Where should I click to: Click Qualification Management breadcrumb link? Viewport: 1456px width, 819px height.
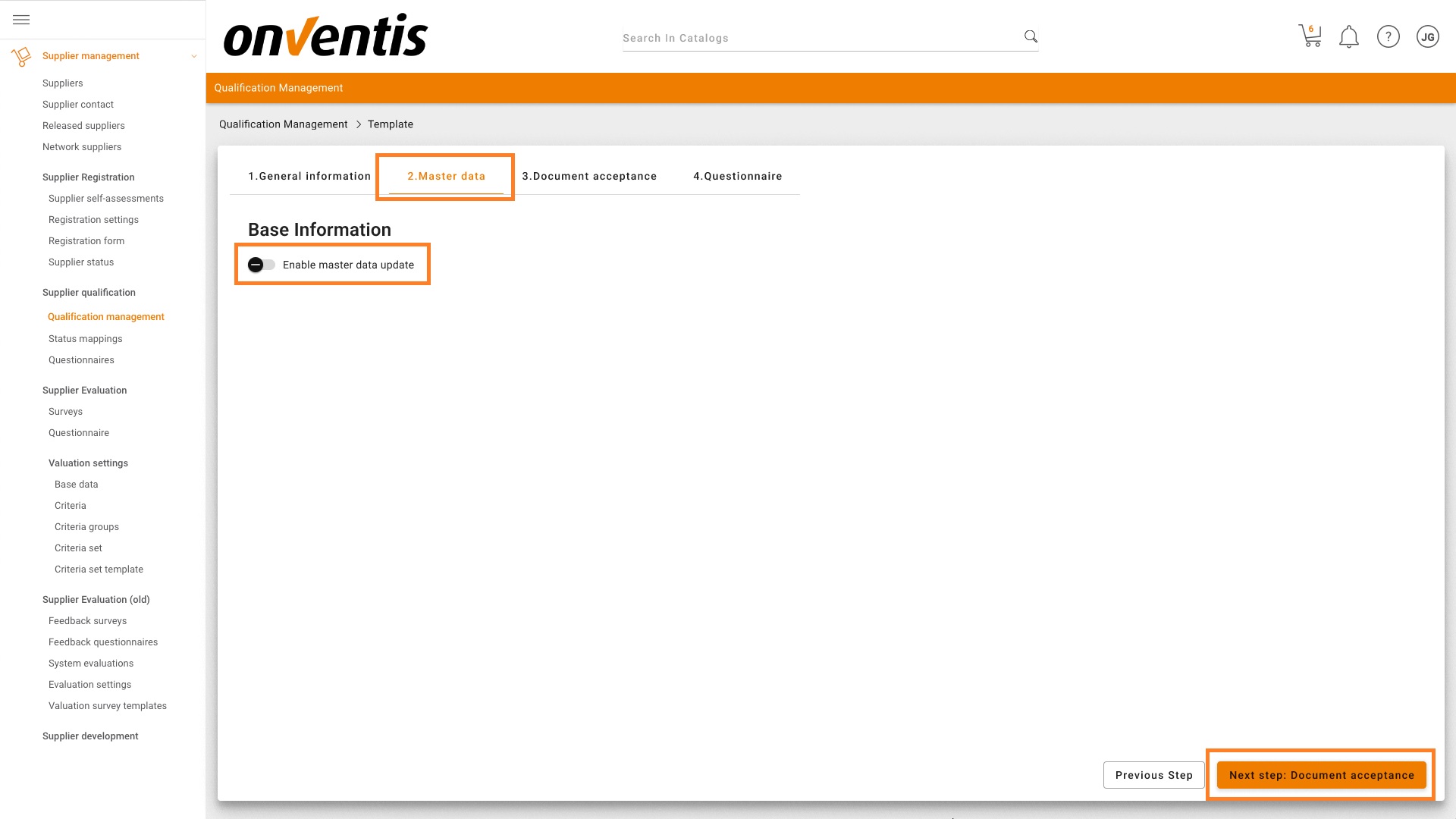(283, 124)
